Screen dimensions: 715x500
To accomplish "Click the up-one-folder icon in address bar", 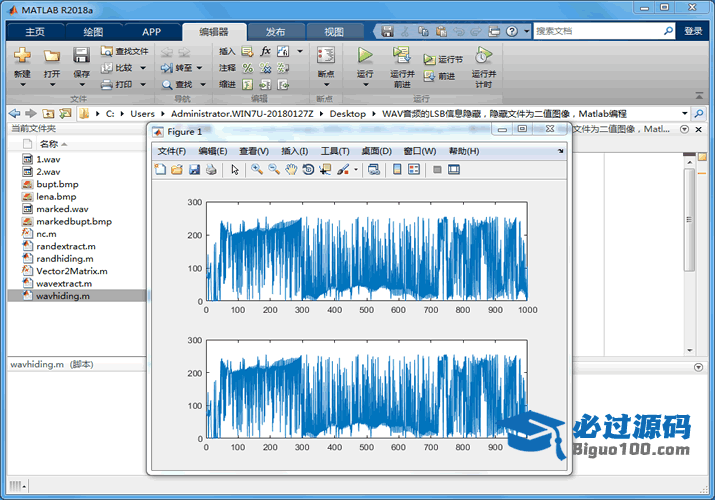I will [x=48, y=113].
